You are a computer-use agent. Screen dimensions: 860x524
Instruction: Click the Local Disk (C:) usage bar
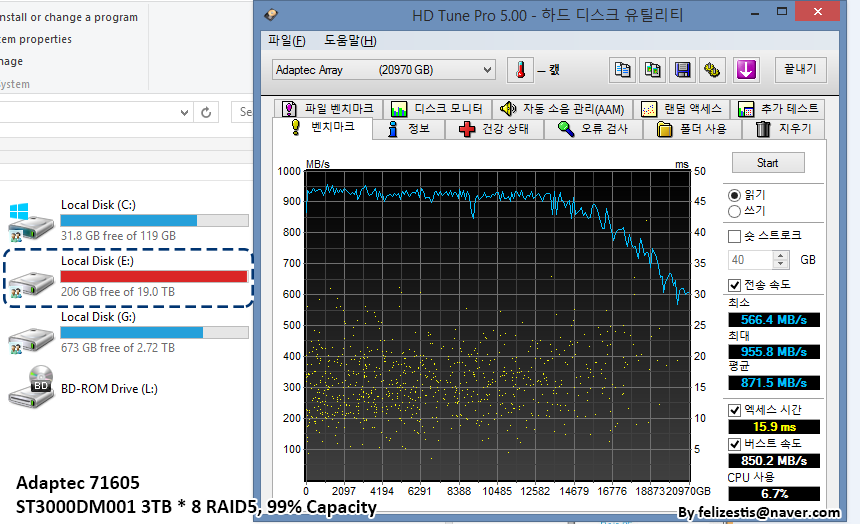[x=155, y=221]
